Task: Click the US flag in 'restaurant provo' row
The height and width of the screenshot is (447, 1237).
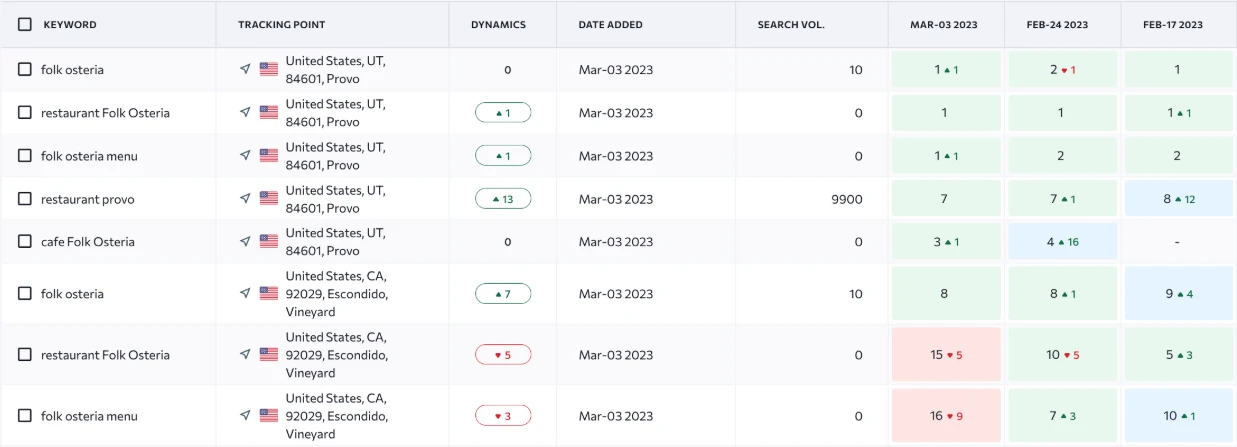Action: [269, 198]
